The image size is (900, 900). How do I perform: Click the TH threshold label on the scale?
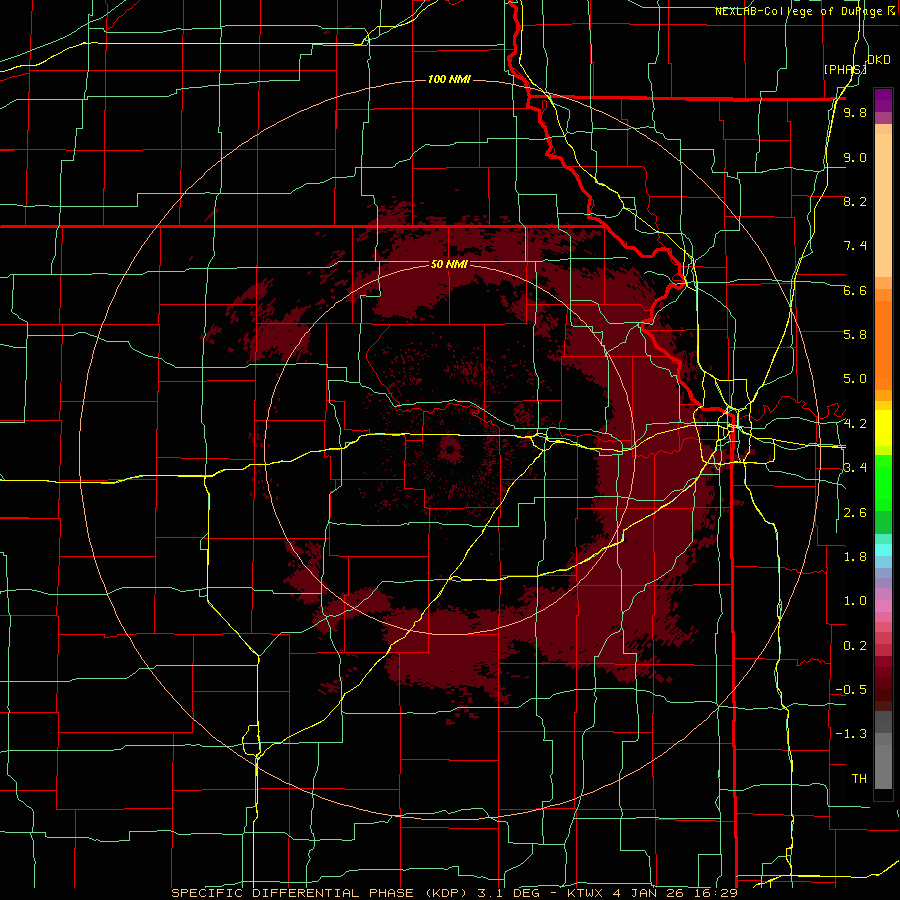pyautogui.click(x=859, y=779)
